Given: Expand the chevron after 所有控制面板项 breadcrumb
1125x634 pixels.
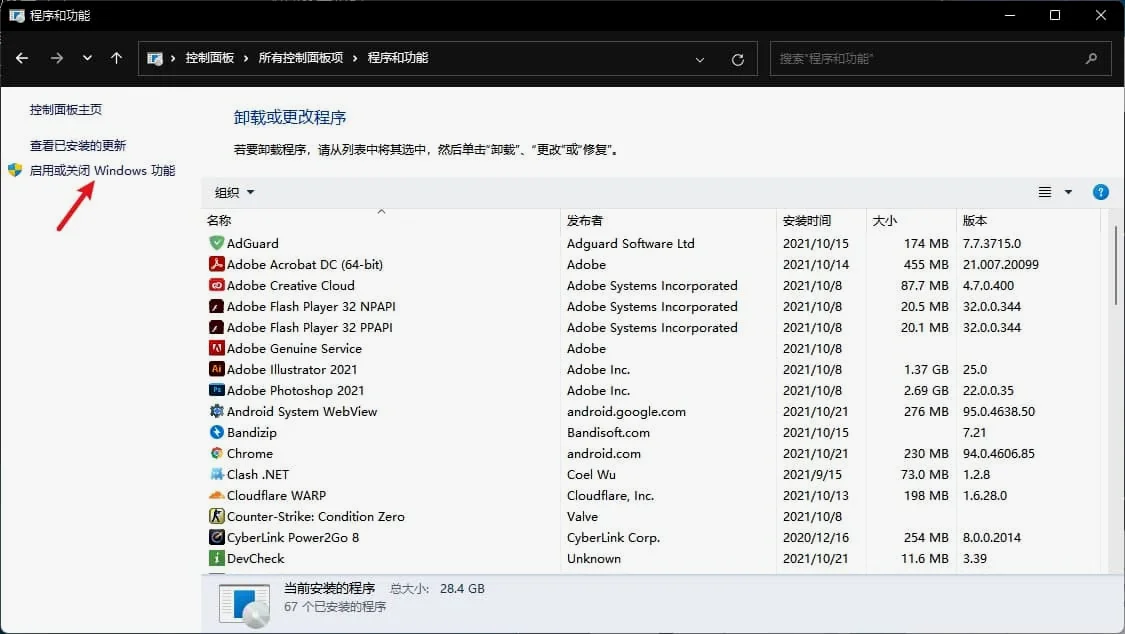Looking at the screenshot, I should tap(354, 58).
